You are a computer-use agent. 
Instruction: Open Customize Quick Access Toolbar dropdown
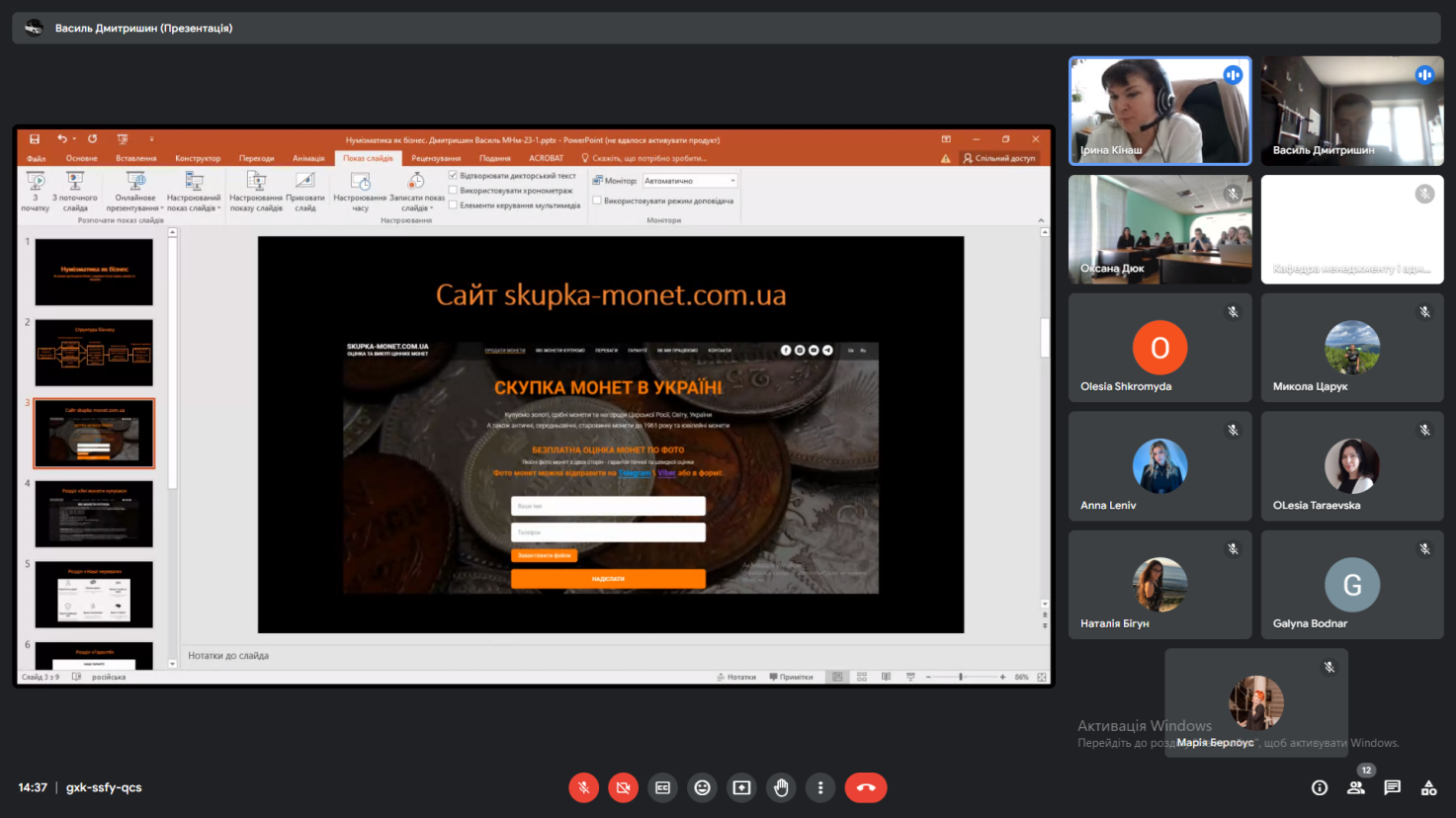(x=151, y=139)
